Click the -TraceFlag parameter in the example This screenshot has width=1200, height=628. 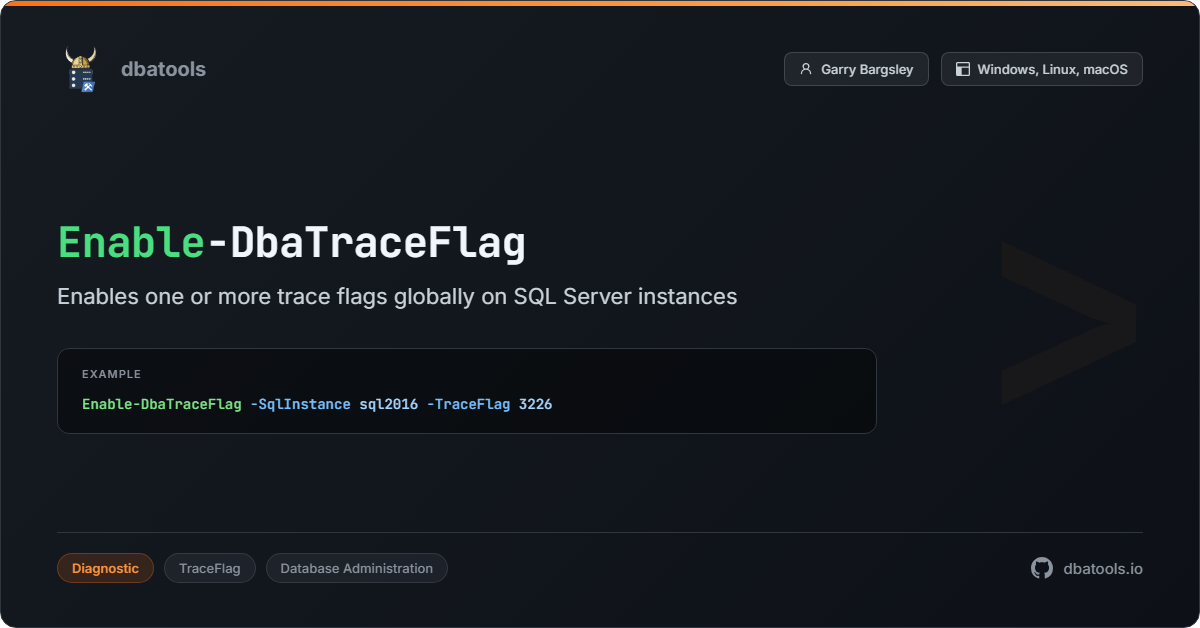tap(468, 404)
